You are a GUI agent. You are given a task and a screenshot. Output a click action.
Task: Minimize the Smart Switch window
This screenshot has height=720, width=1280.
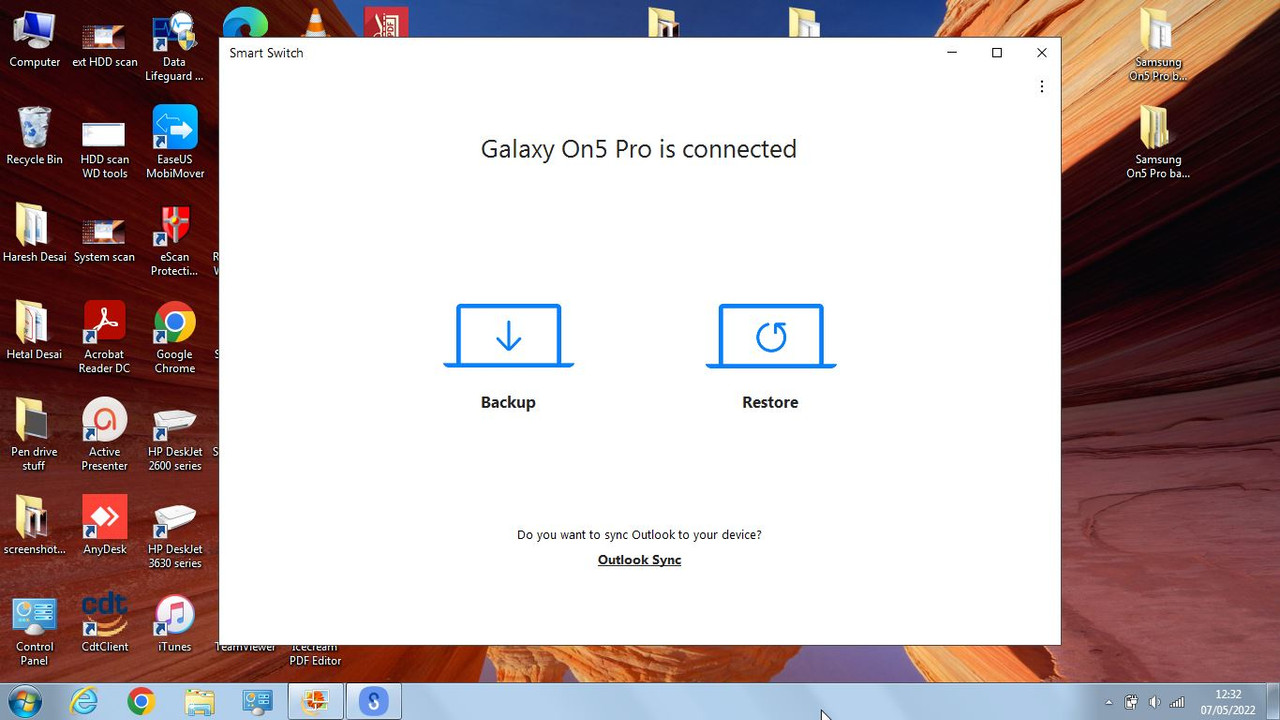coord(952,53)
